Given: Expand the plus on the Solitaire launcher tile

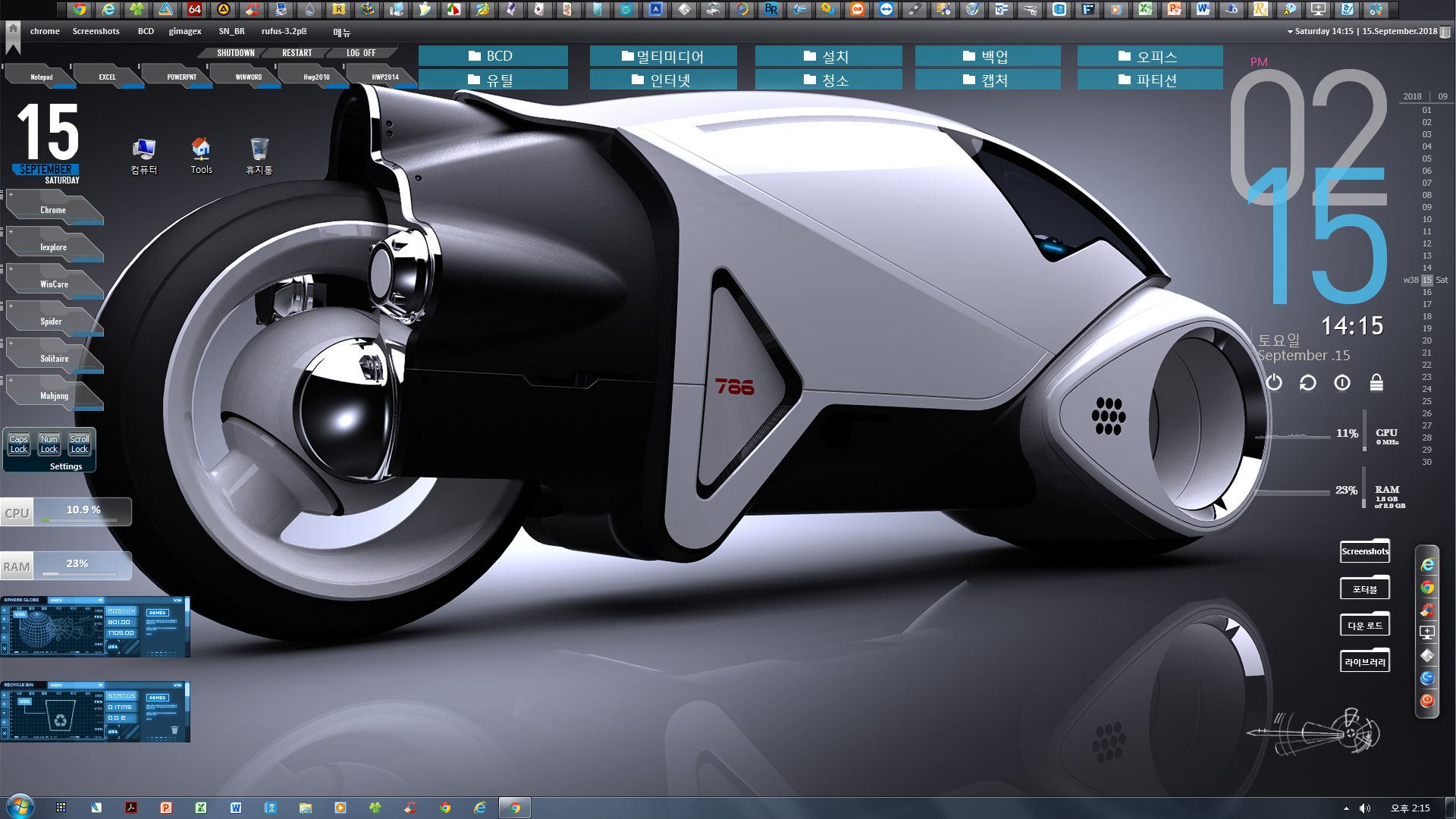Looking at the screenshot, I should (11, 344).
